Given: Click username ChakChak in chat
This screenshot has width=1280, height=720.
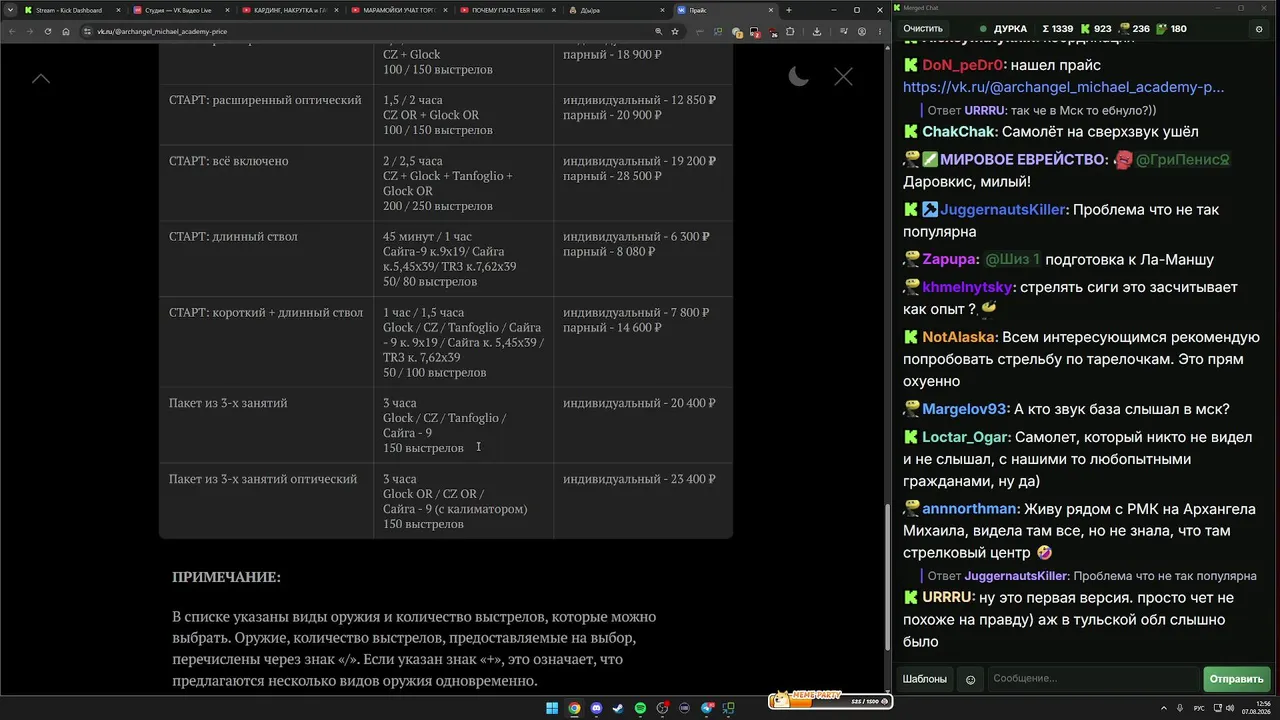Looking at the screenshot, I should (958, 132).
